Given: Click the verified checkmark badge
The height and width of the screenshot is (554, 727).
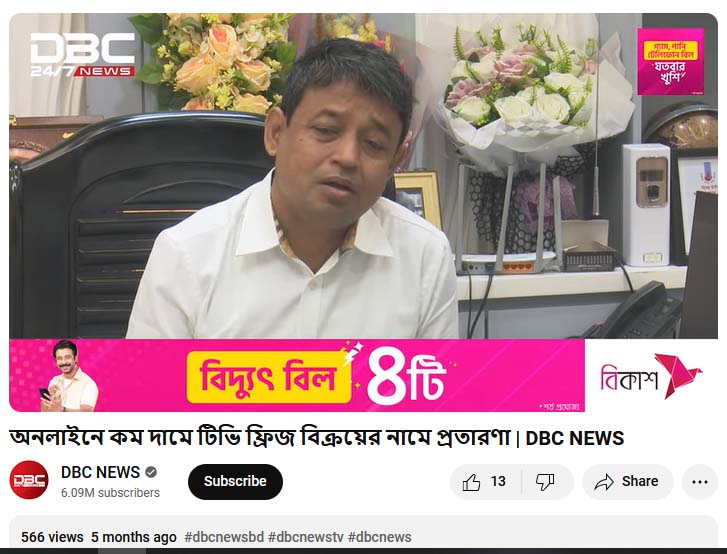Looking at the screenshot, I should point(151,472).
